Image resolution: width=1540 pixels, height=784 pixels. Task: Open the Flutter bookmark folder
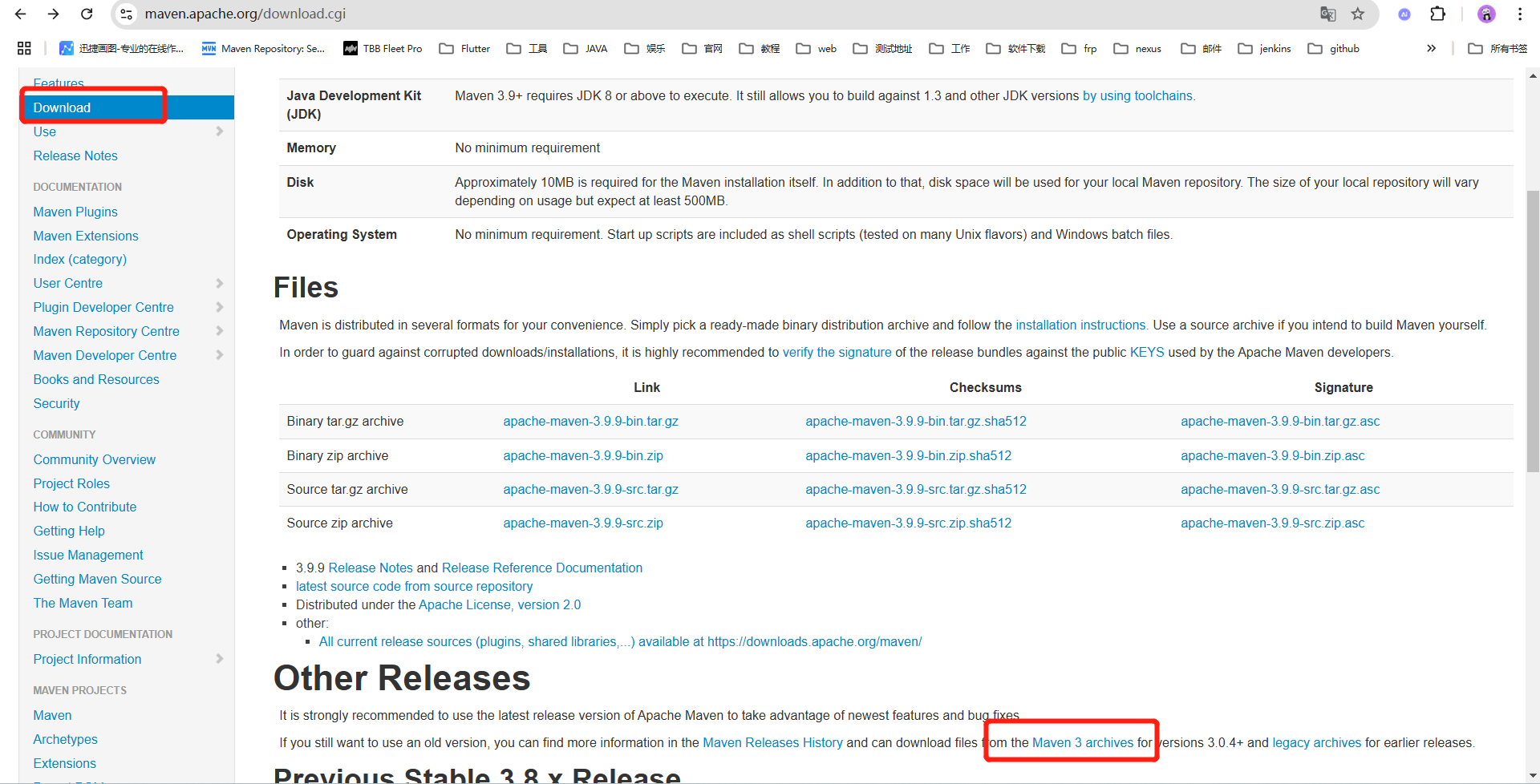pyautogui.click(x=465, y=48)
